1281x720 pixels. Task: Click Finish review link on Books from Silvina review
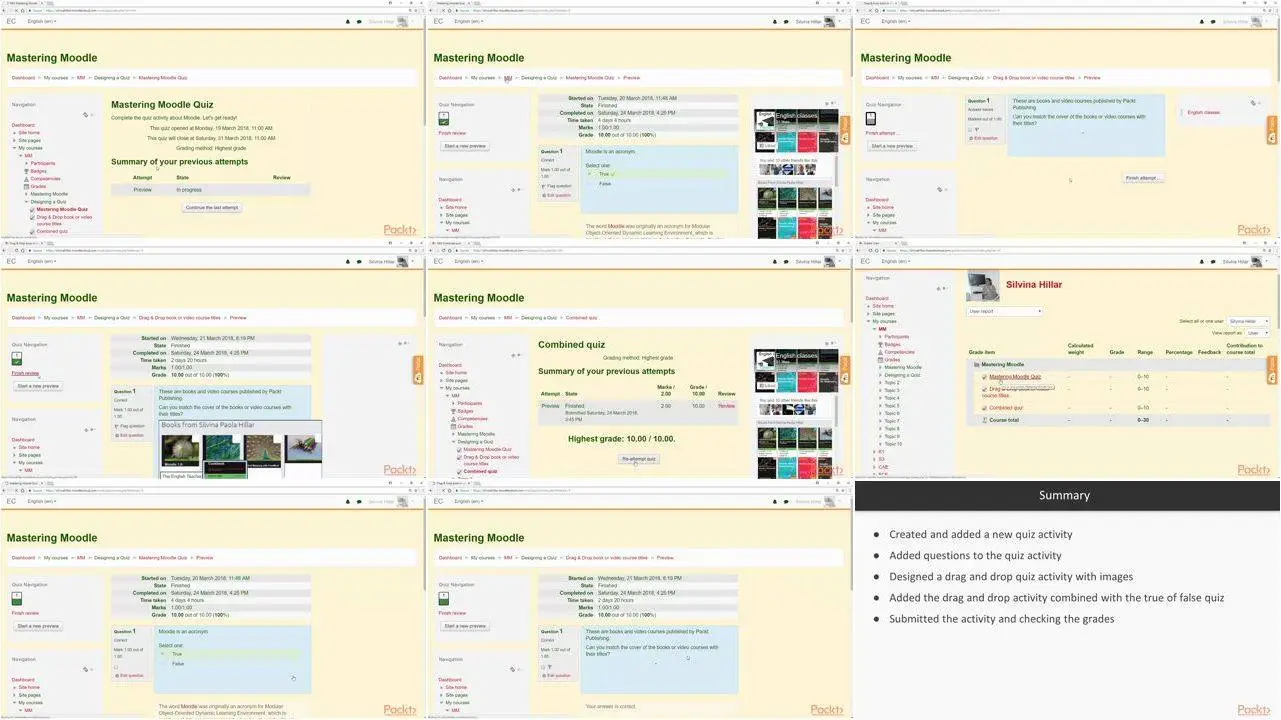click(25, 373)
